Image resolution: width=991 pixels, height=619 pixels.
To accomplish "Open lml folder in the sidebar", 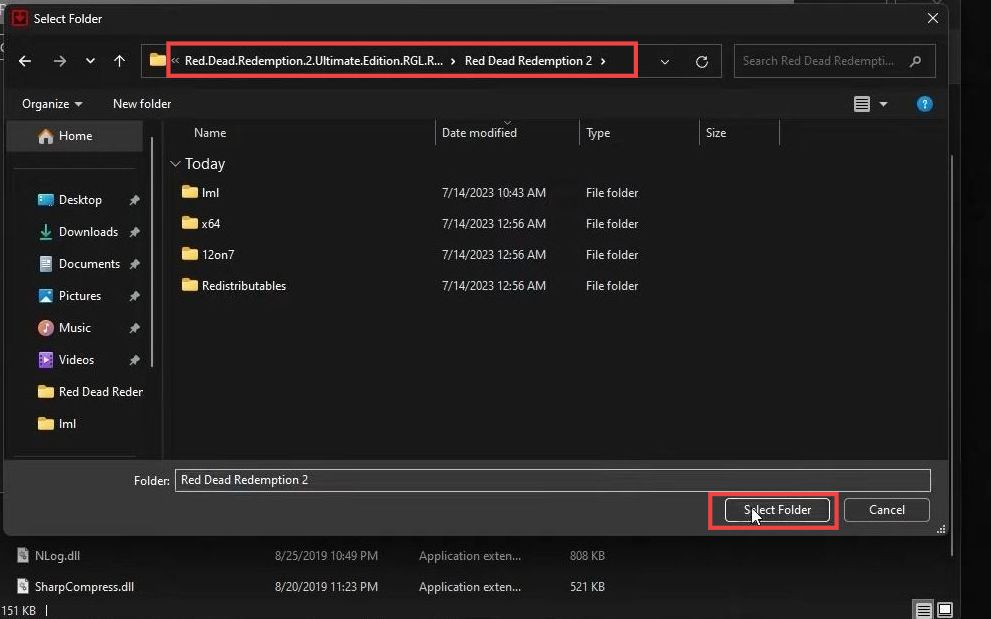I will click(67, 424).
